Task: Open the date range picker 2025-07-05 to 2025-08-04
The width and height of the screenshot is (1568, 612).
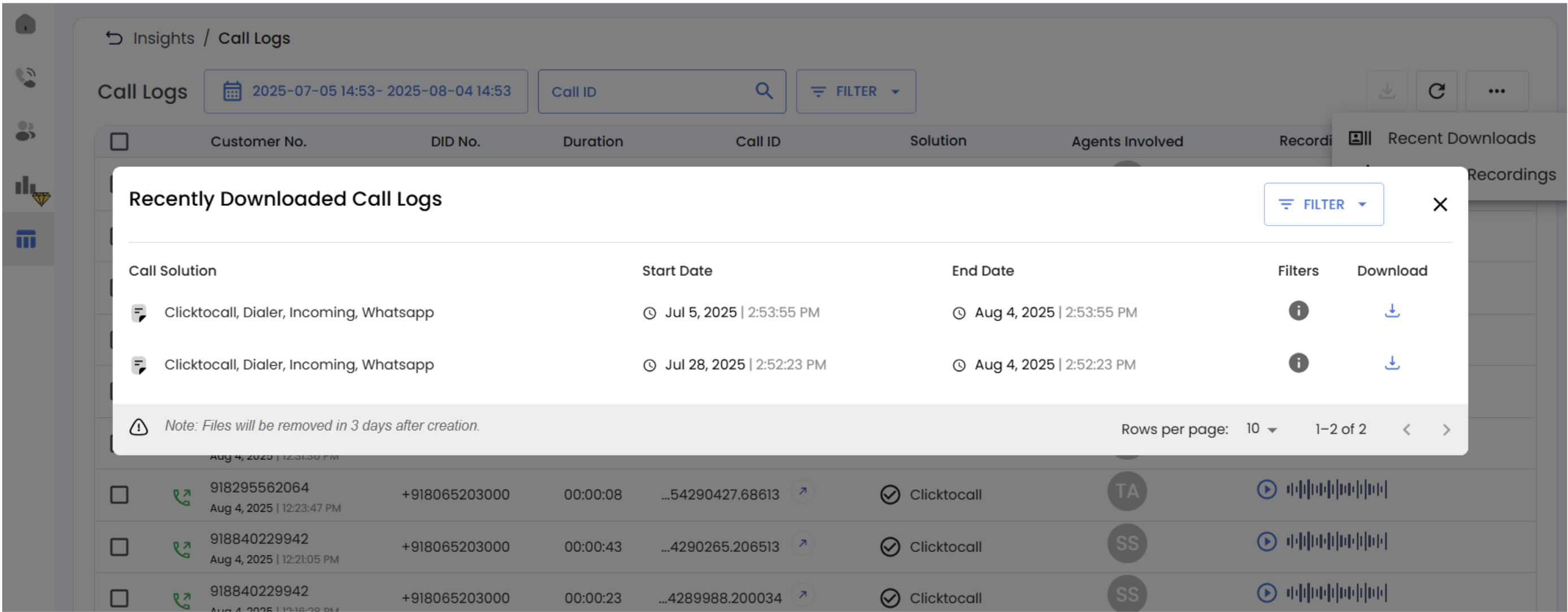Action: pyautogui.click(x=365, y=91)
